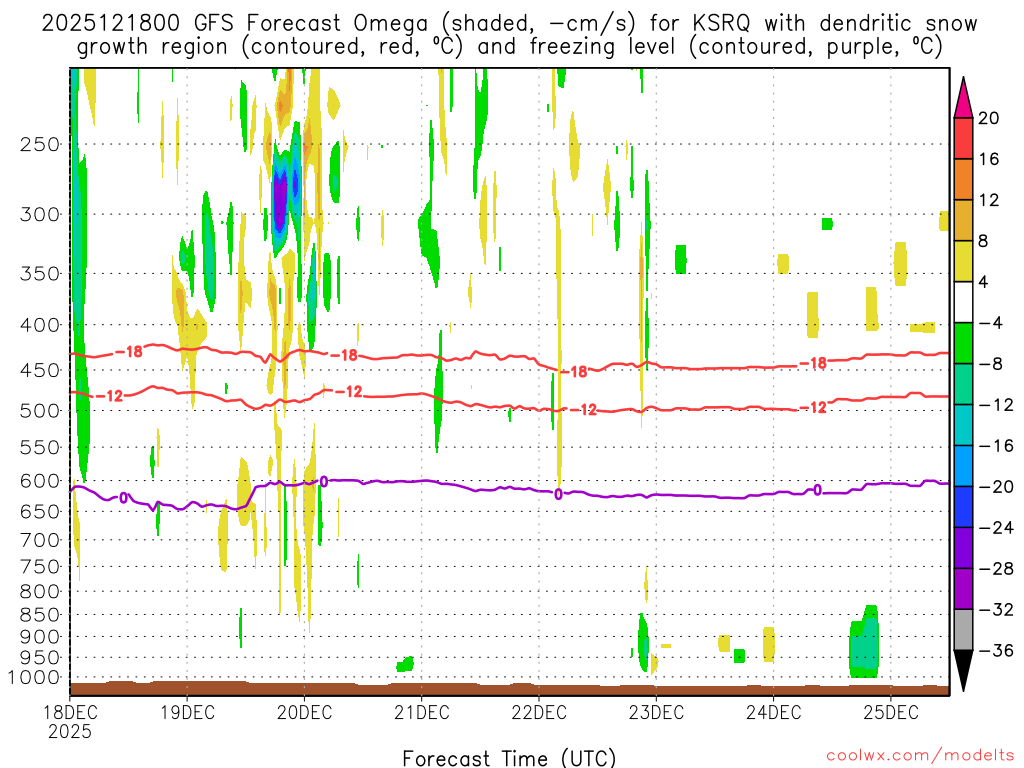Click the gray -36 to -32 colorbar segment

[963, 630]
